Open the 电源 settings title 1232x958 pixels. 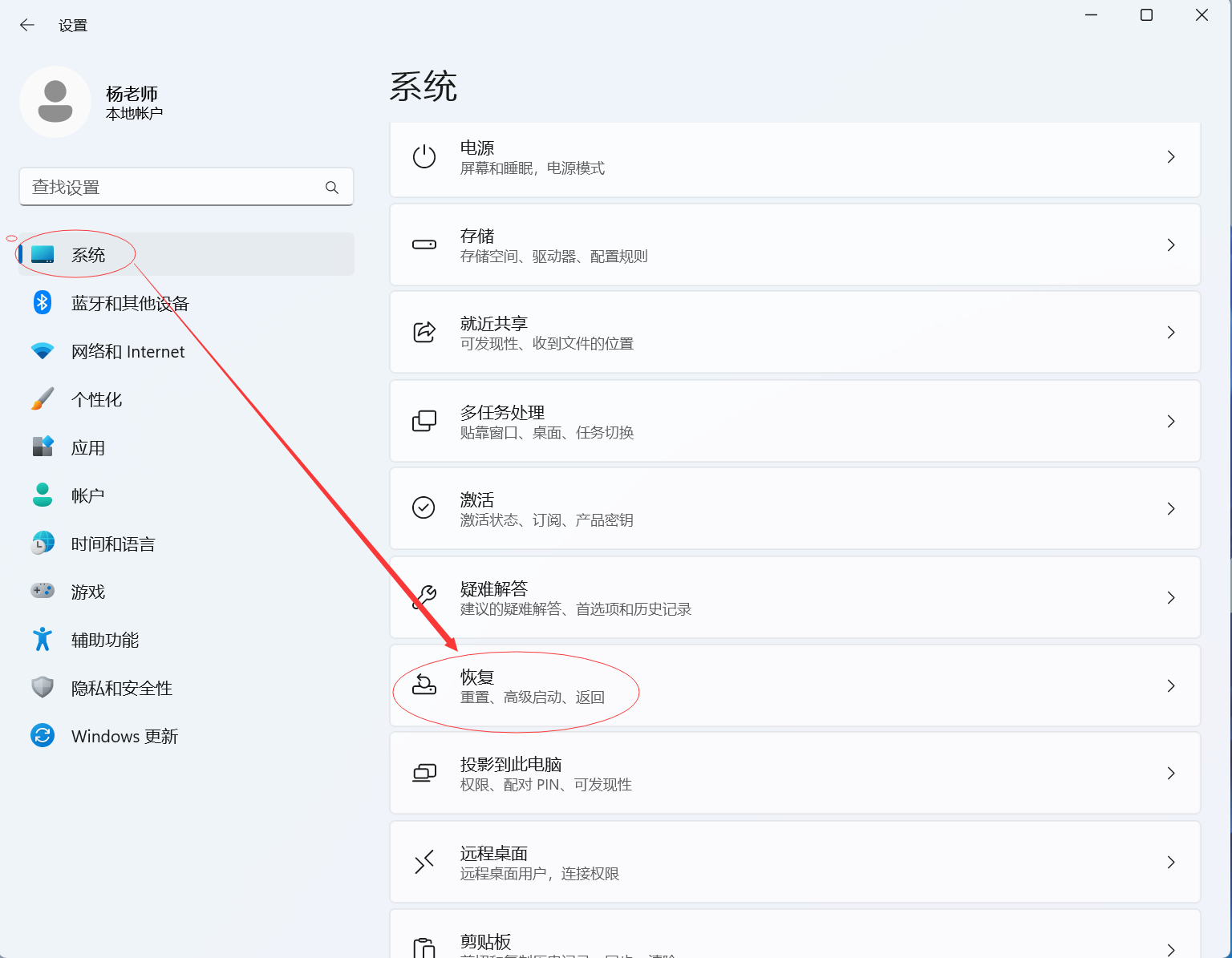click(477, 148)
